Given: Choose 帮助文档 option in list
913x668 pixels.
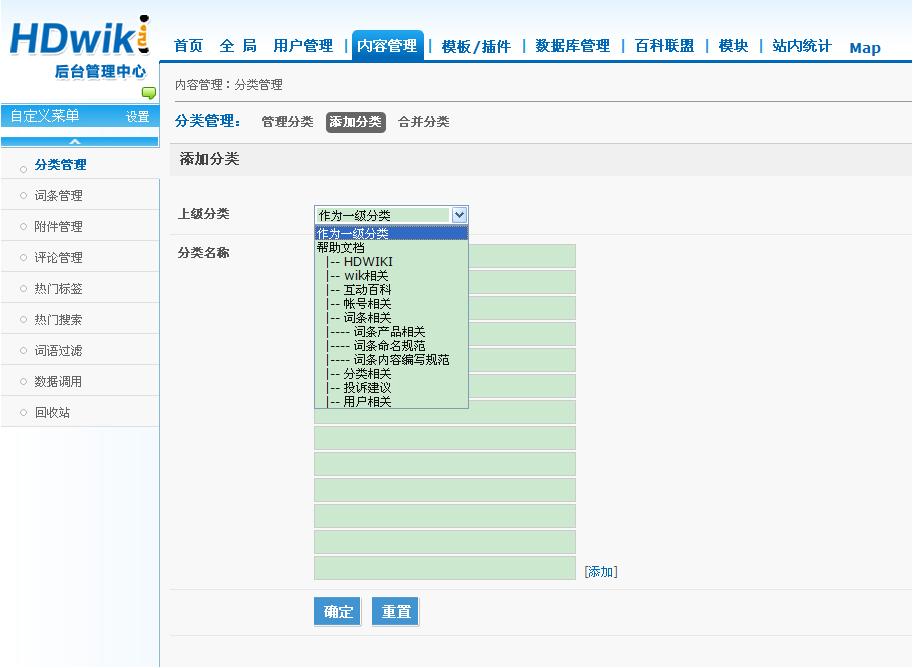Looking at the screenshot, I should coord(391,248).
